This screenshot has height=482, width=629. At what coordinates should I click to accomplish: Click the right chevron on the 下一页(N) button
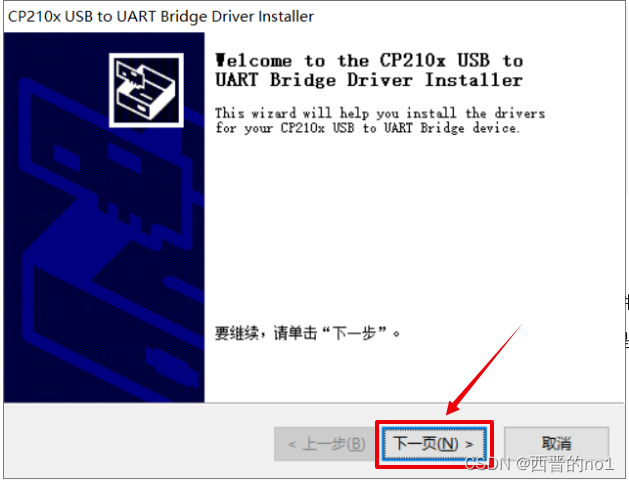(x=469, y=444)
